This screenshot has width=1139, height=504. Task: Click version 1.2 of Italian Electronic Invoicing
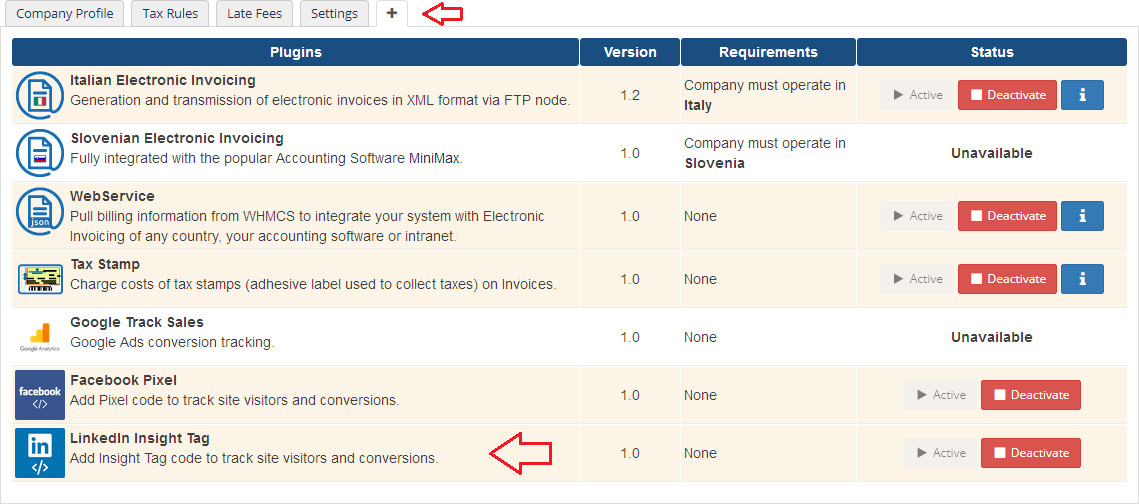tap(630, 95)
